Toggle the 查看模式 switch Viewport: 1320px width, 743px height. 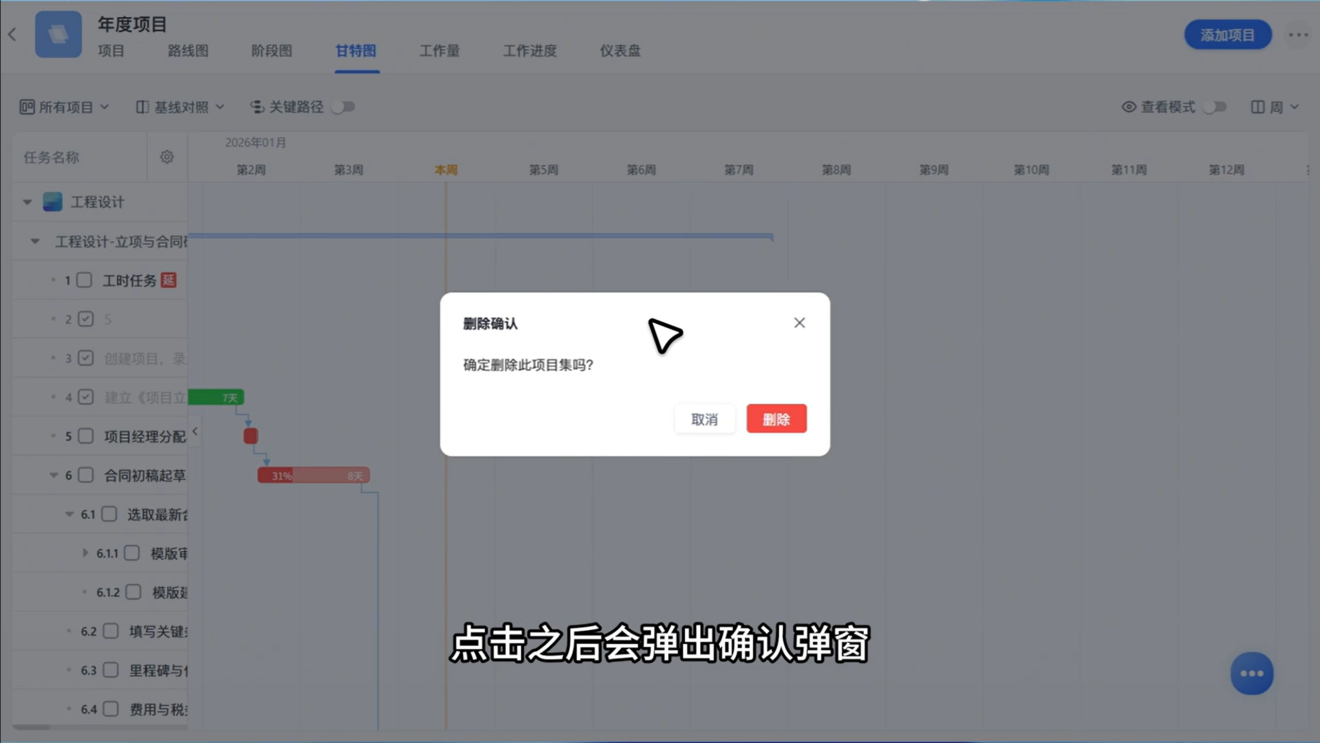tap(1215, 107)
